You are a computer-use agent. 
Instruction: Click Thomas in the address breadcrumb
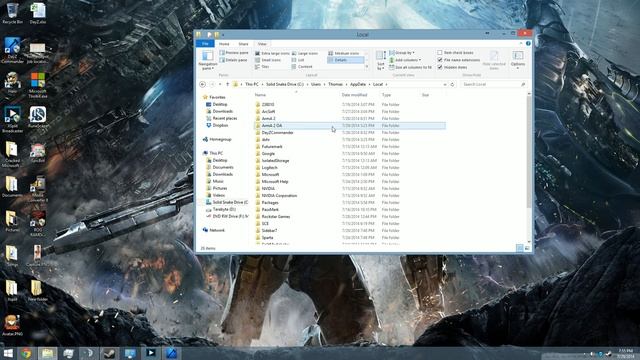point(336,84)
